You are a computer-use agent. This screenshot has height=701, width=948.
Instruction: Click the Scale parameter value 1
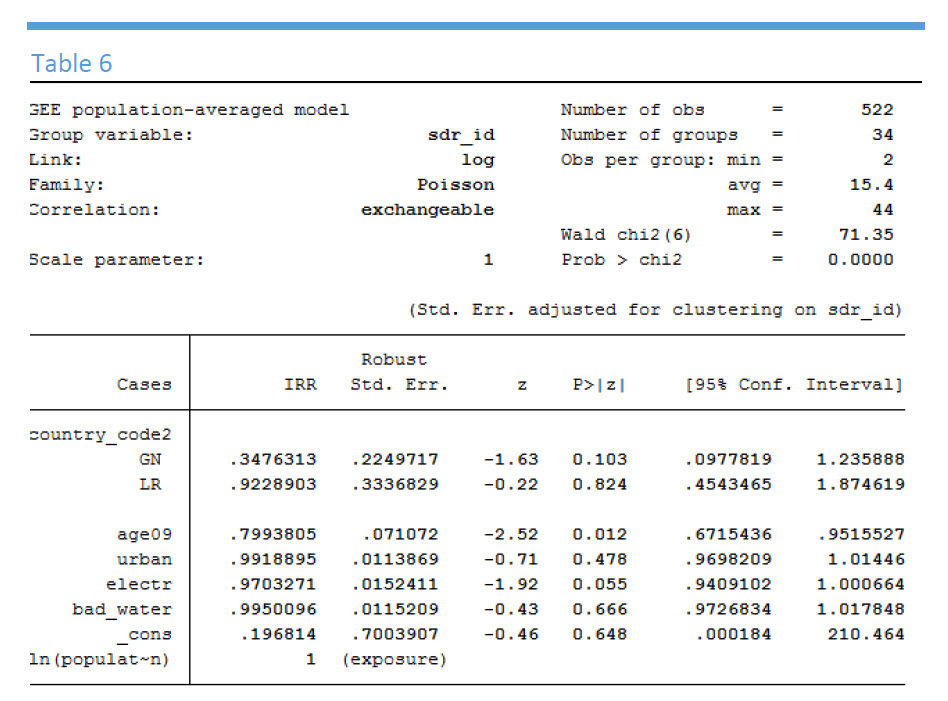coord(489,259)
